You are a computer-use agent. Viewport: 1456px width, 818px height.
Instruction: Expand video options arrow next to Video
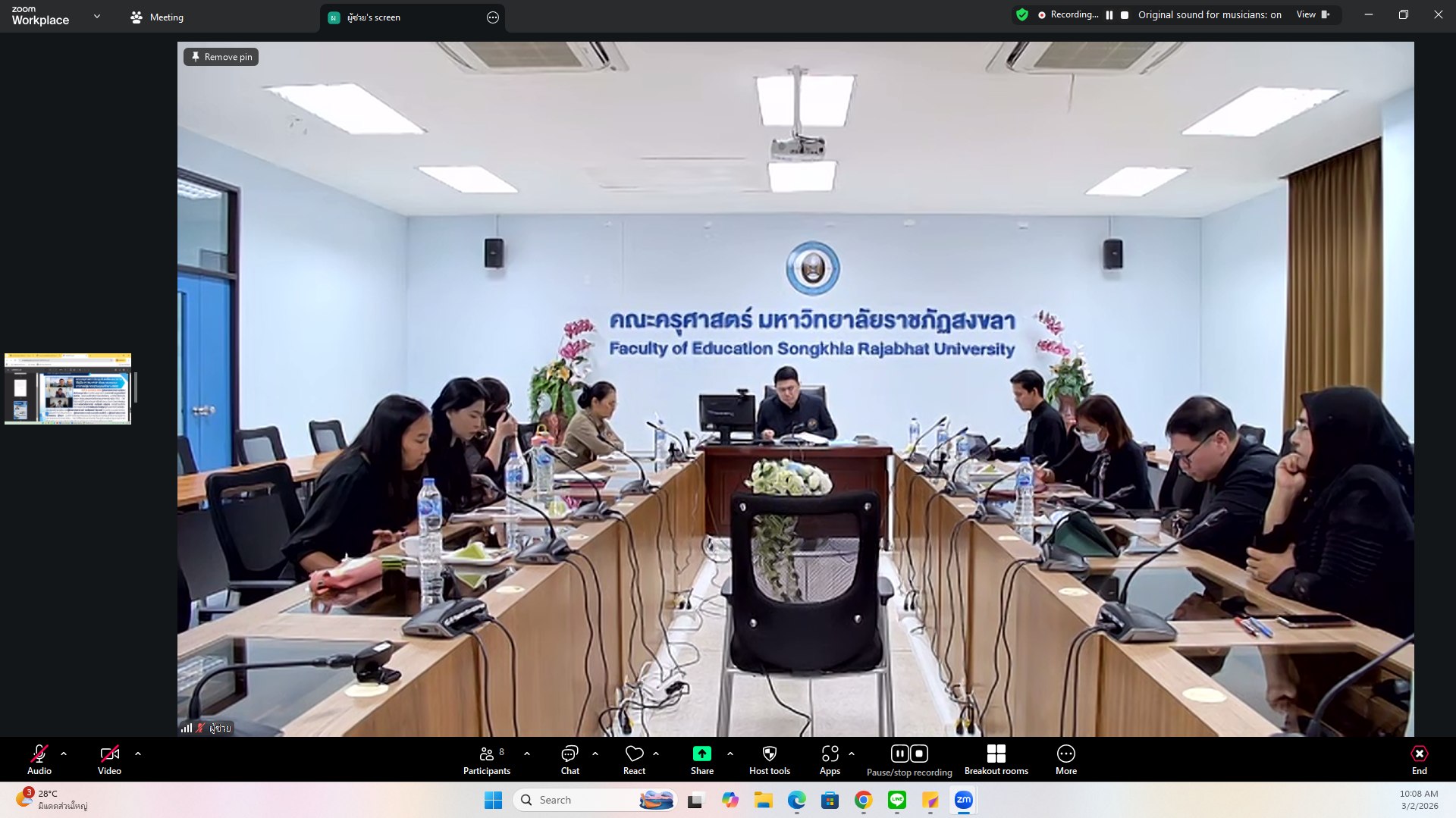[x=138, y=754]
